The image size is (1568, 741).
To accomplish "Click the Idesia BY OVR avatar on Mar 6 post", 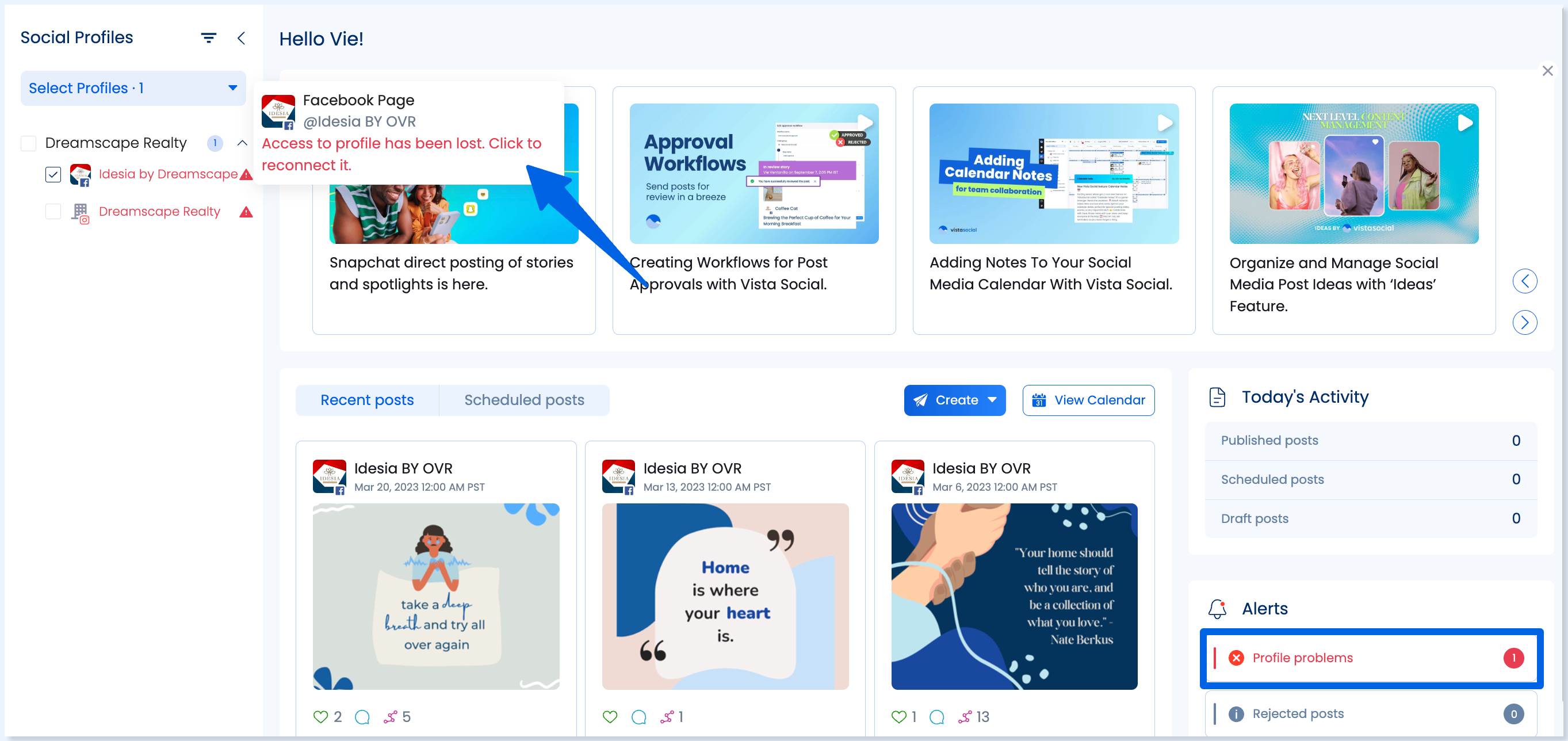I will [908, 477].
